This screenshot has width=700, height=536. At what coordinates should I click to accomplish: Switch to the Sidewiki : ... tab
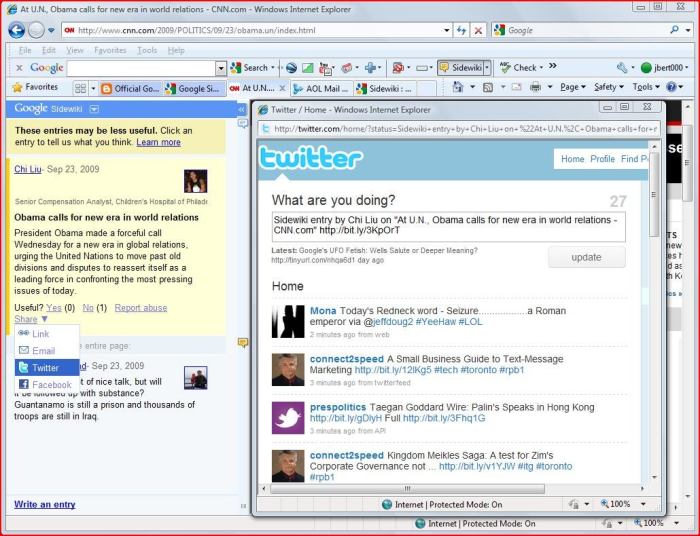pos(385,88)
